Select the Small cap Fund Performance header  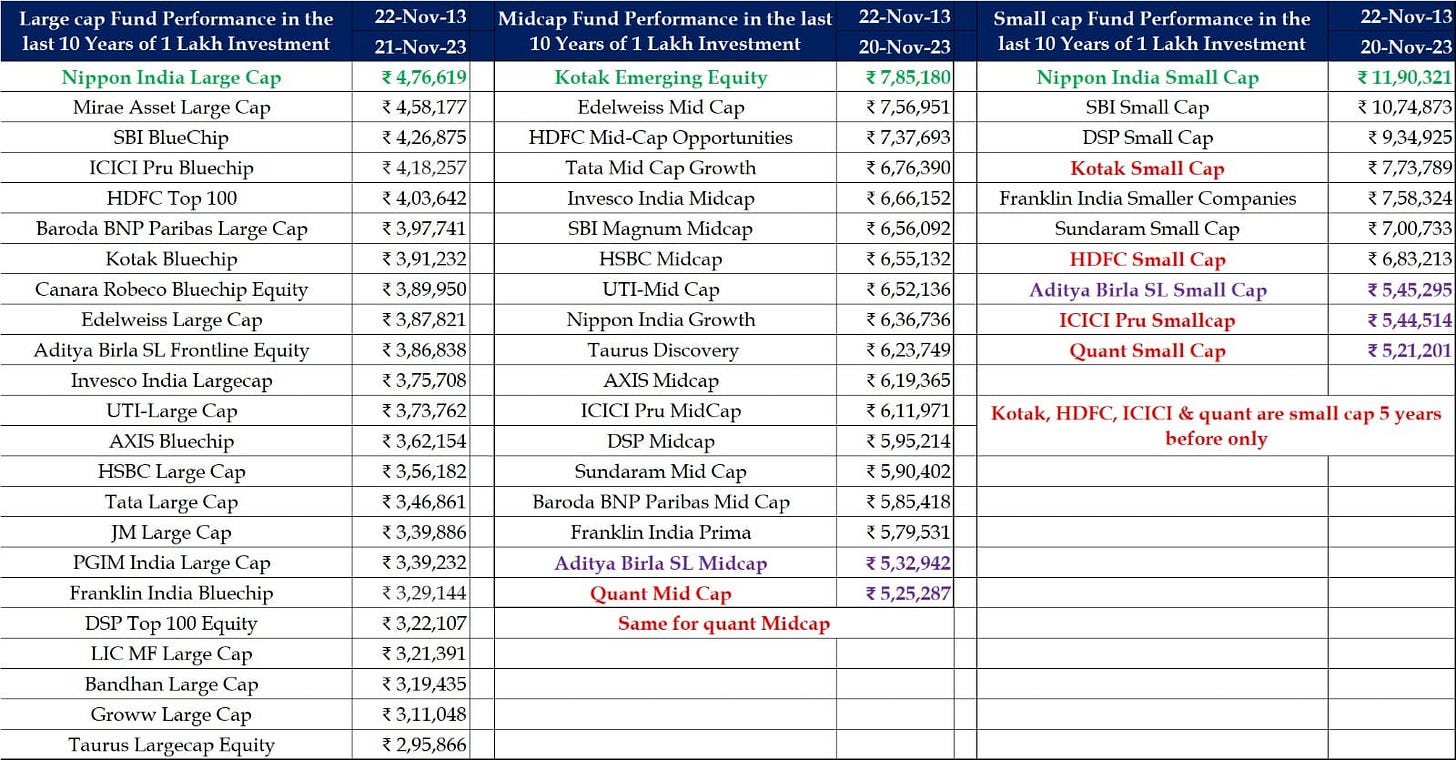click(x=1152, y=31)
